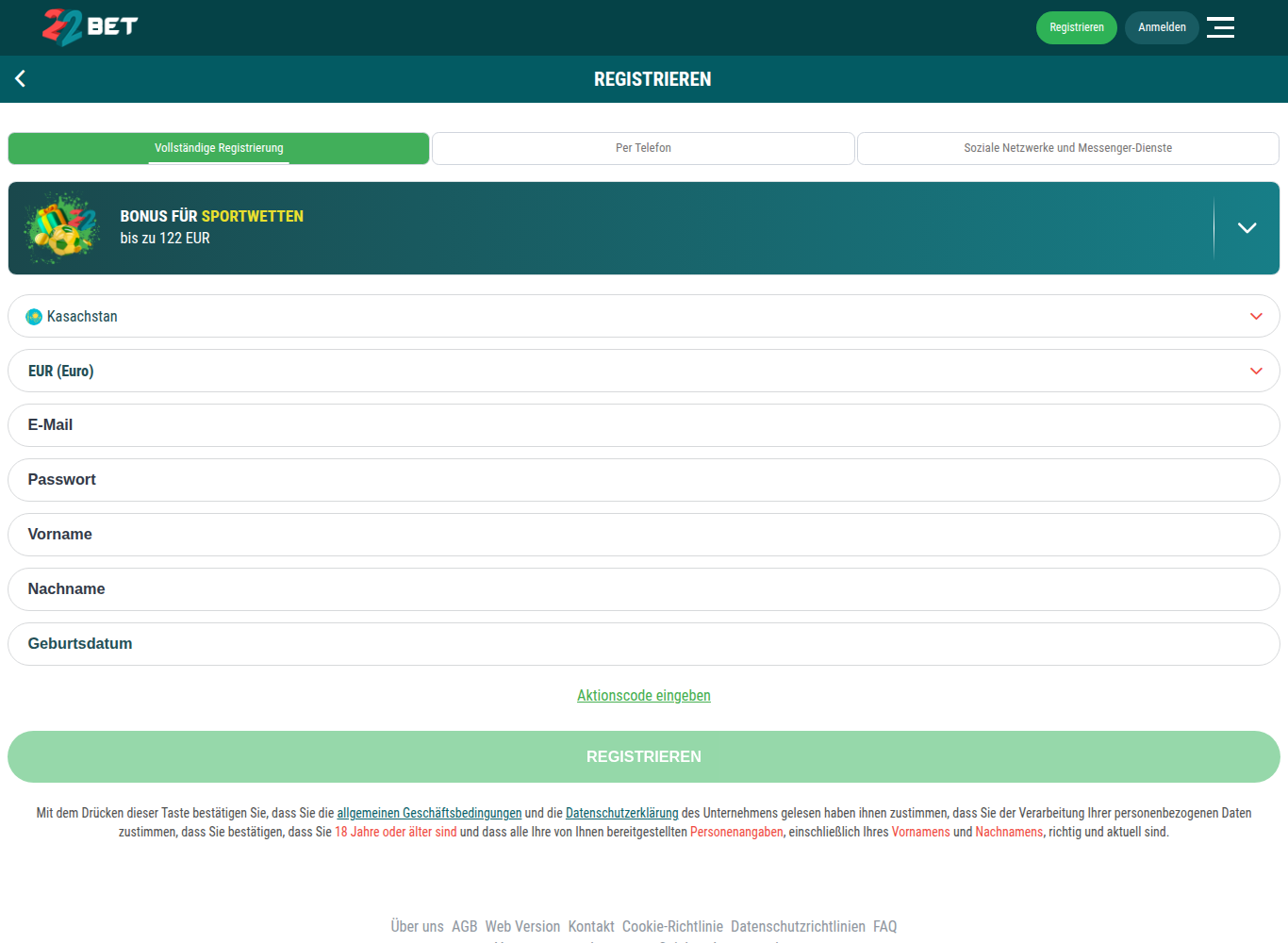Focus the Nachname input field
This screenshot has height=943, width=1288.
644,589
